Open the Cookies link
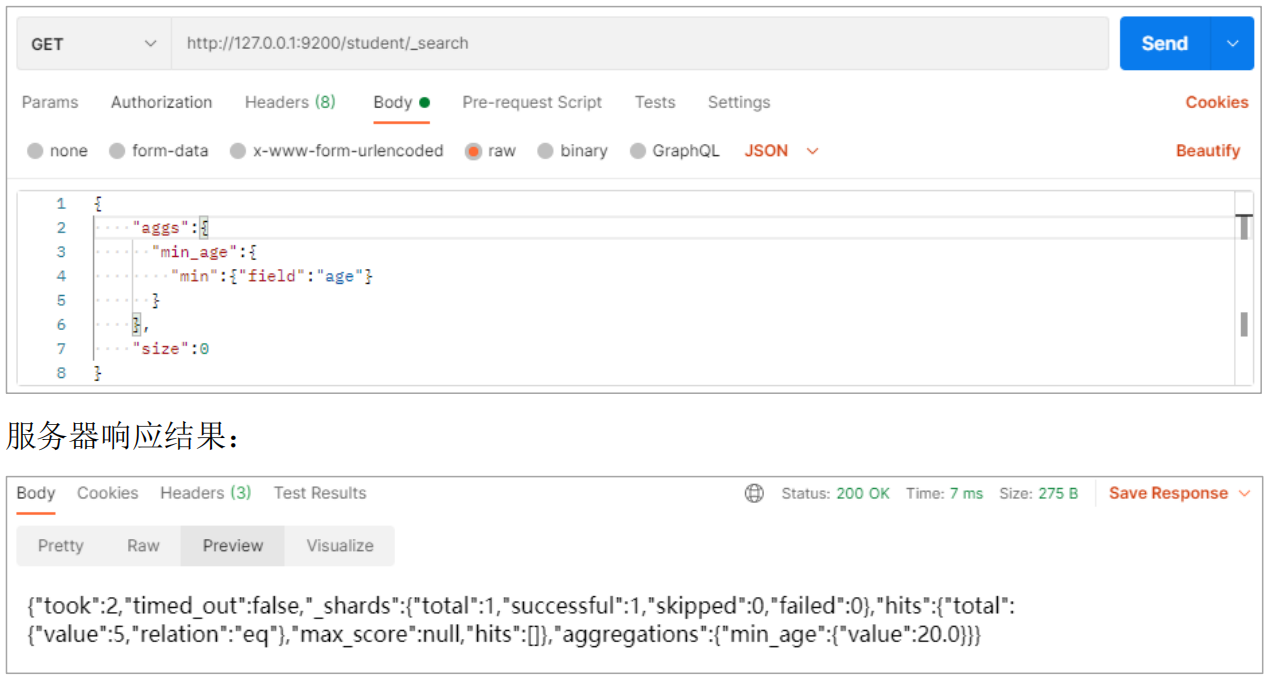The image size is (1270, 681). tap(1217, 102)
